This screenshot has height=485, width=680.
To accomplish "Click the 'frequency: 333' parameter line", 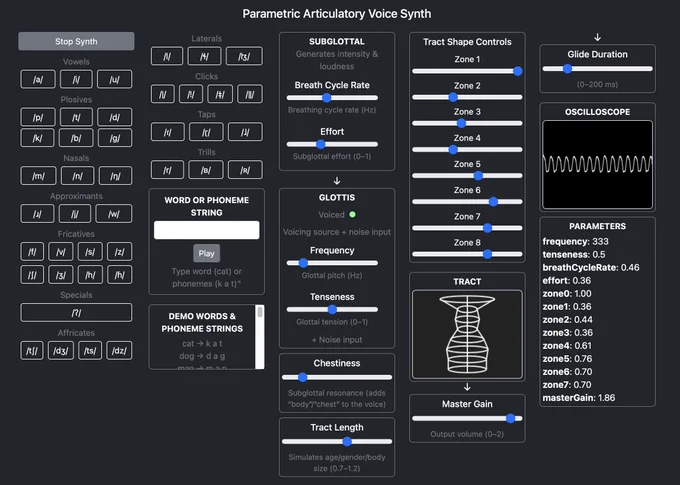I will [x=575, y=242].
